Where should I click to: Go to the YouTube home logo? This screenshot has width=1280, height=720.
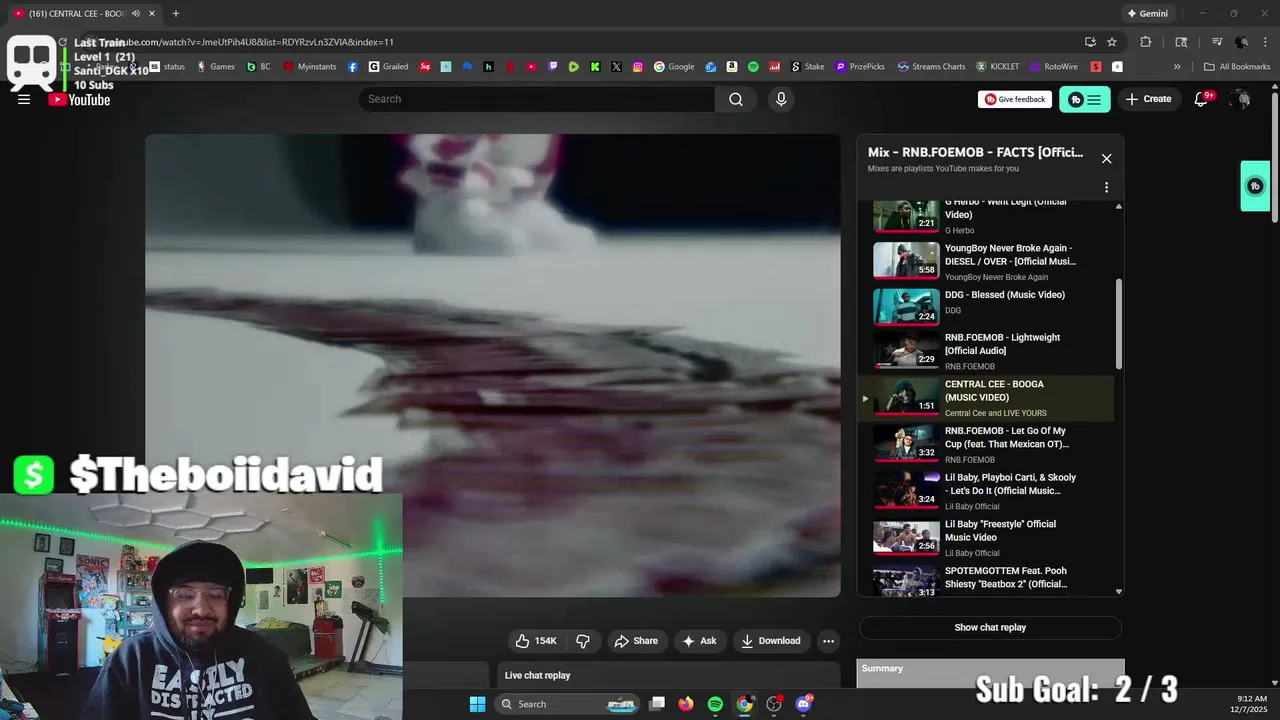click(x=79, y=99)
